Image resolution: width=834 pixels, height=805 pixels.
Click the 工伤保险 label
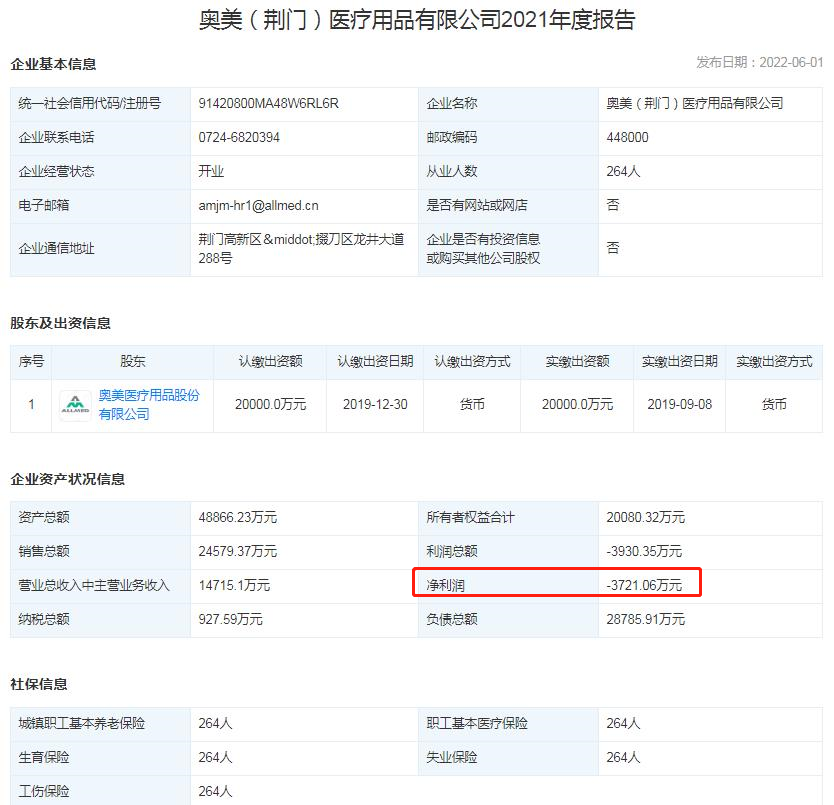tap(44, 791)
